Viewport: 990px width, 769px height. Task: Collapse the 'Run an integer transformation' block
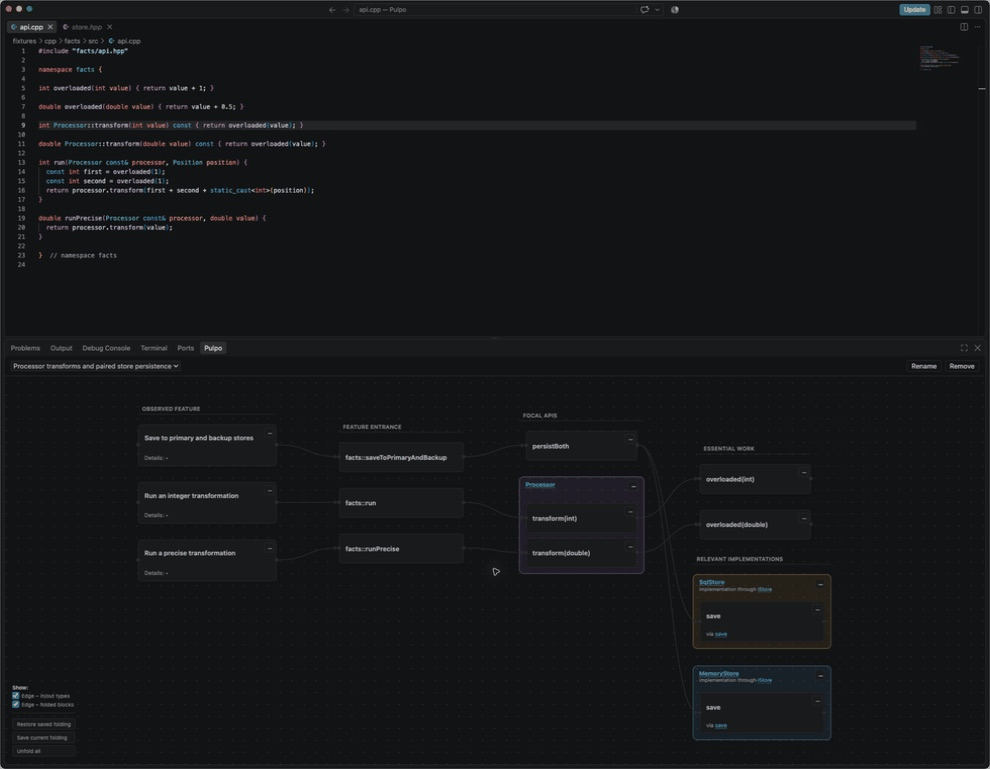[270, 491]
